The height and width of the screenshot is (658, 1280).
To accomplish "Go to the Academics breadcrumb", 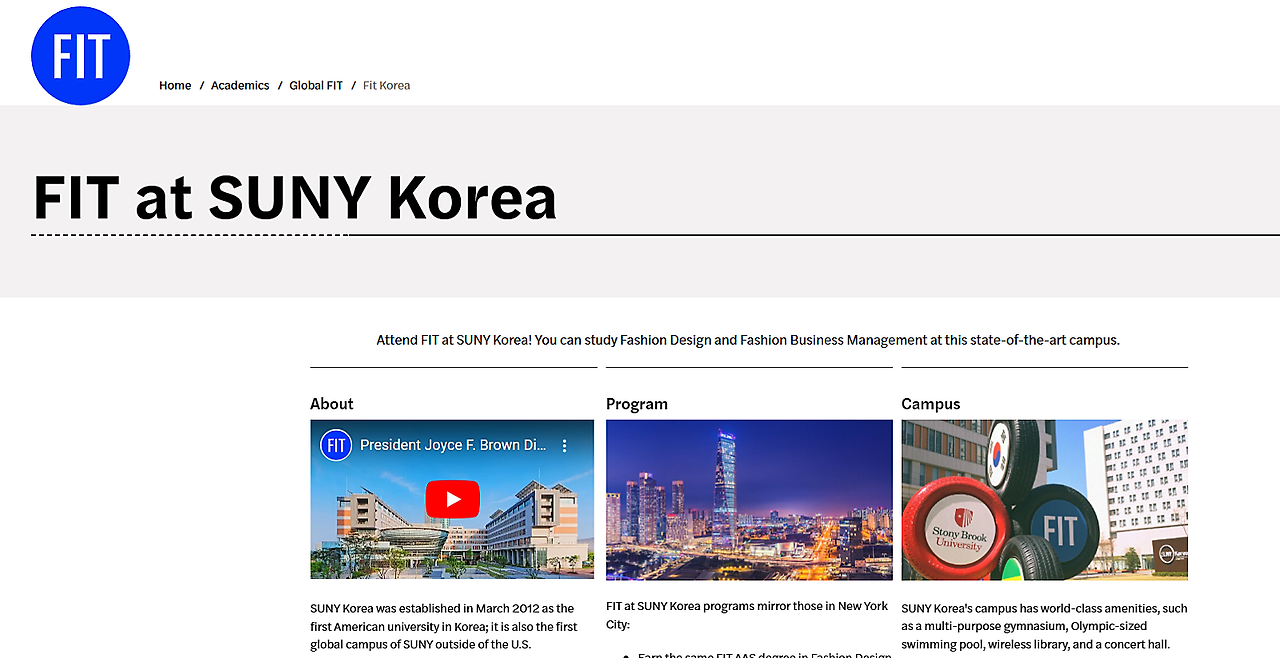I will click(240, 86).
